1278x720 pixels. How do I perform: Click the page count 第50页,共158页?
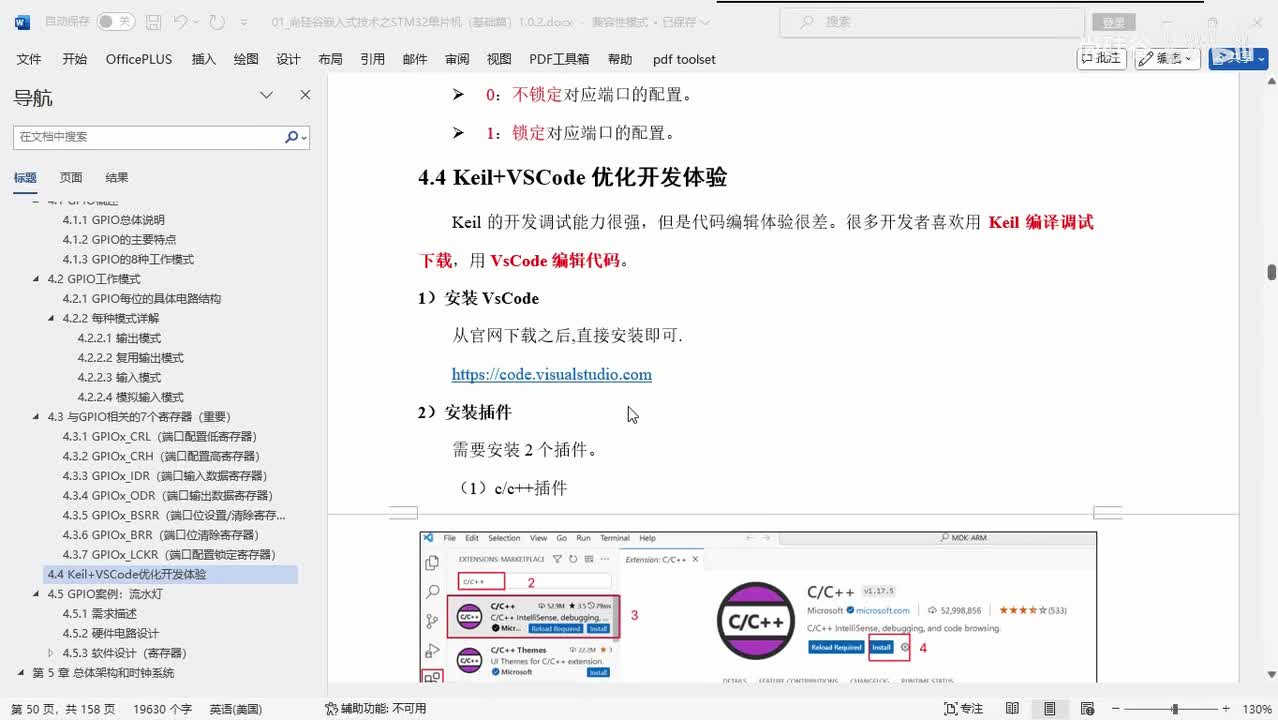(x=63, y=709)
